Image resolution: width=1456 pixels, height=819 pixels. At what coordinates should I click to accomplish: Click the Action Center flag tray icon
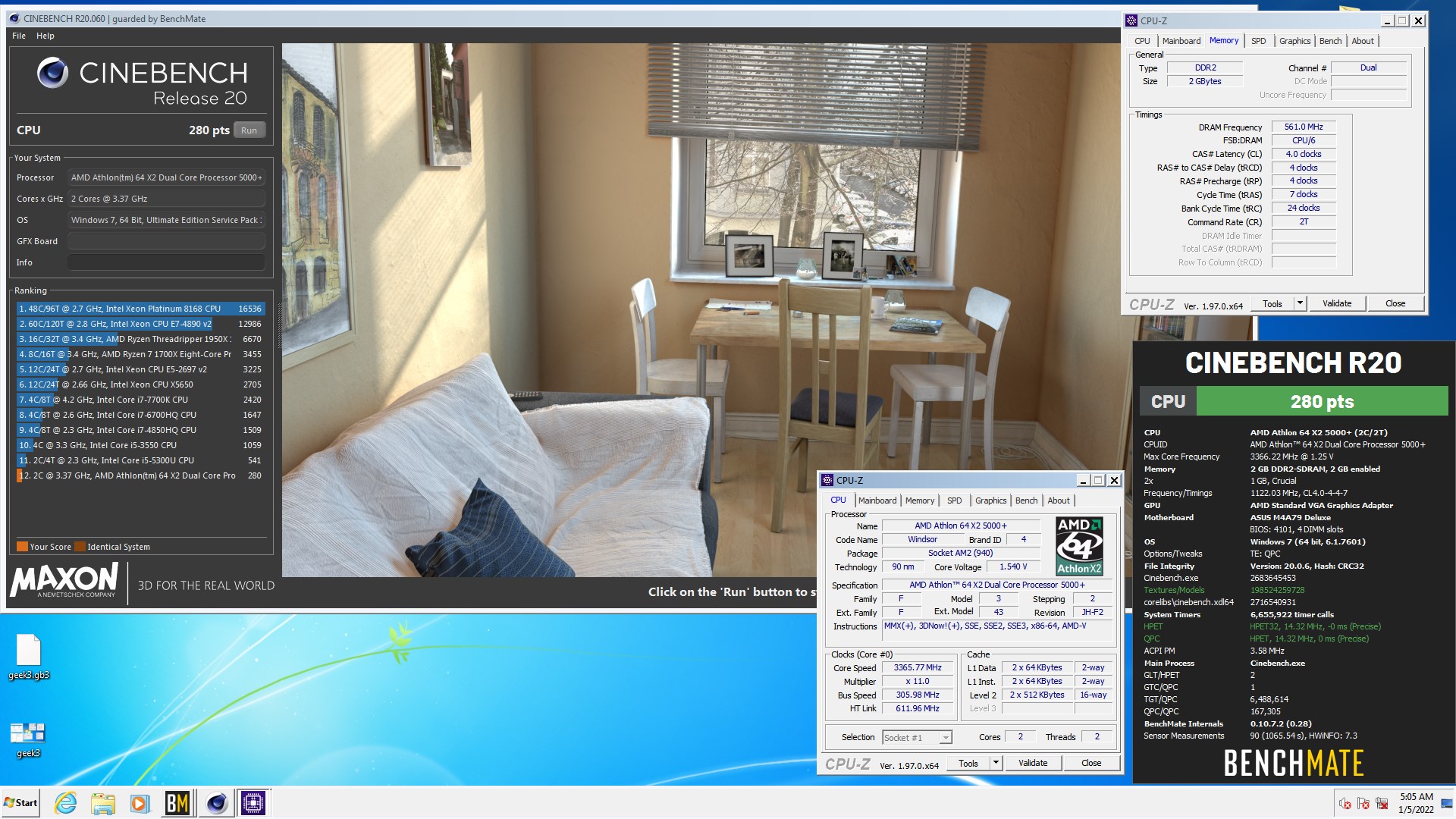coord(1363,803)
